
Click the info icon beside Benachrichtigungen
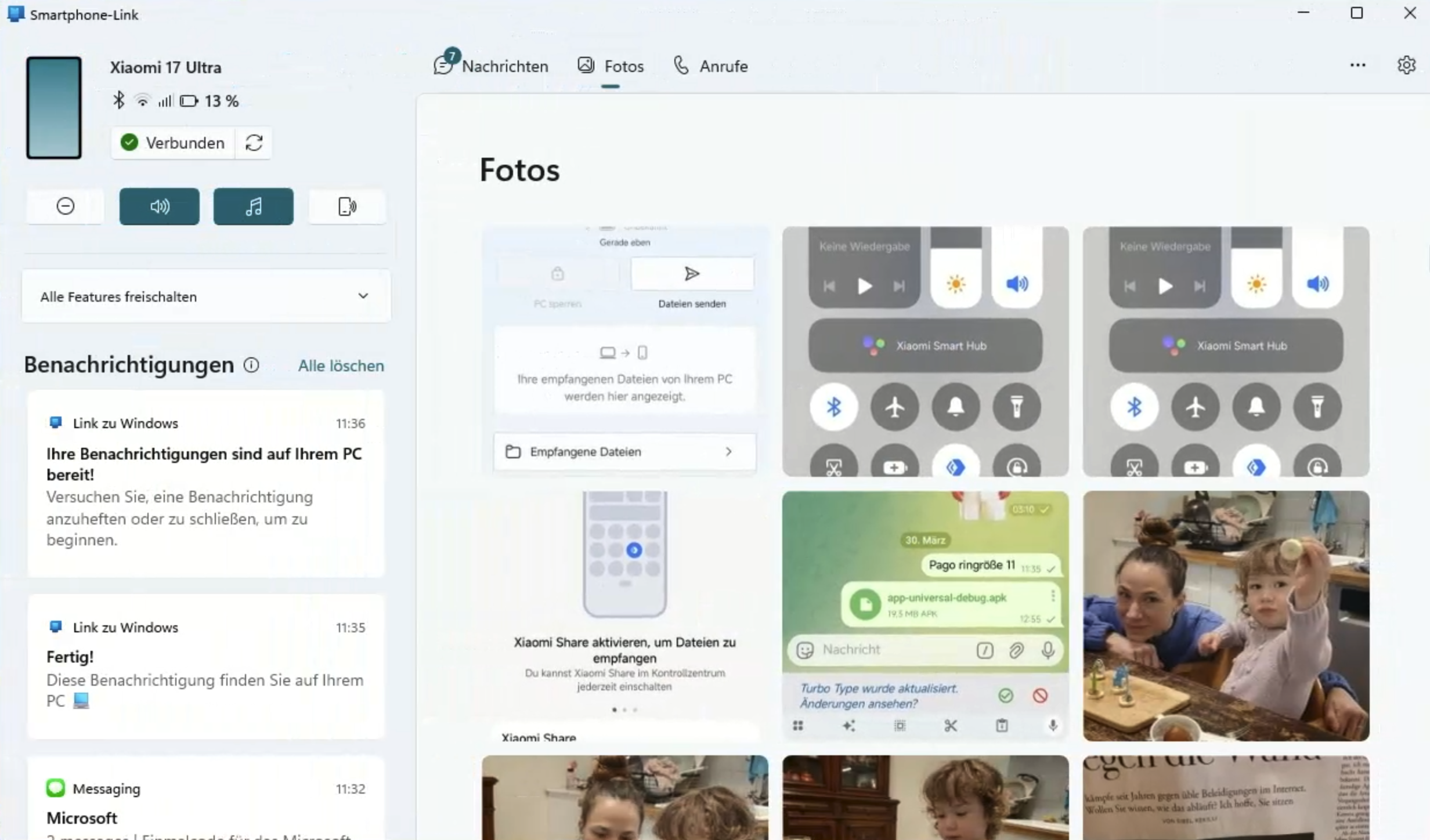pos(251,365)
